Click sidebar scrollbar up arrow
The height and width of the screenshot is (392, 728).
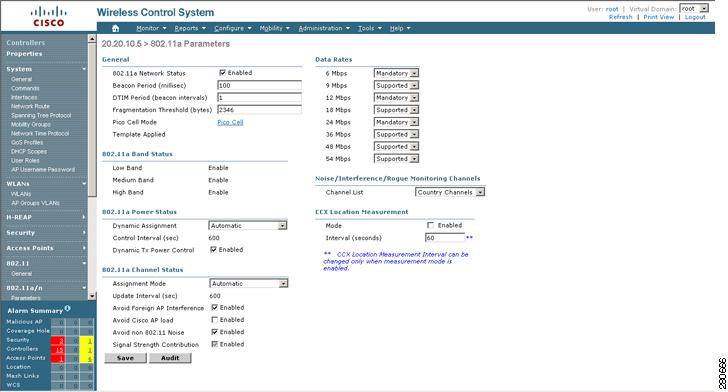(x=91, y=39)
